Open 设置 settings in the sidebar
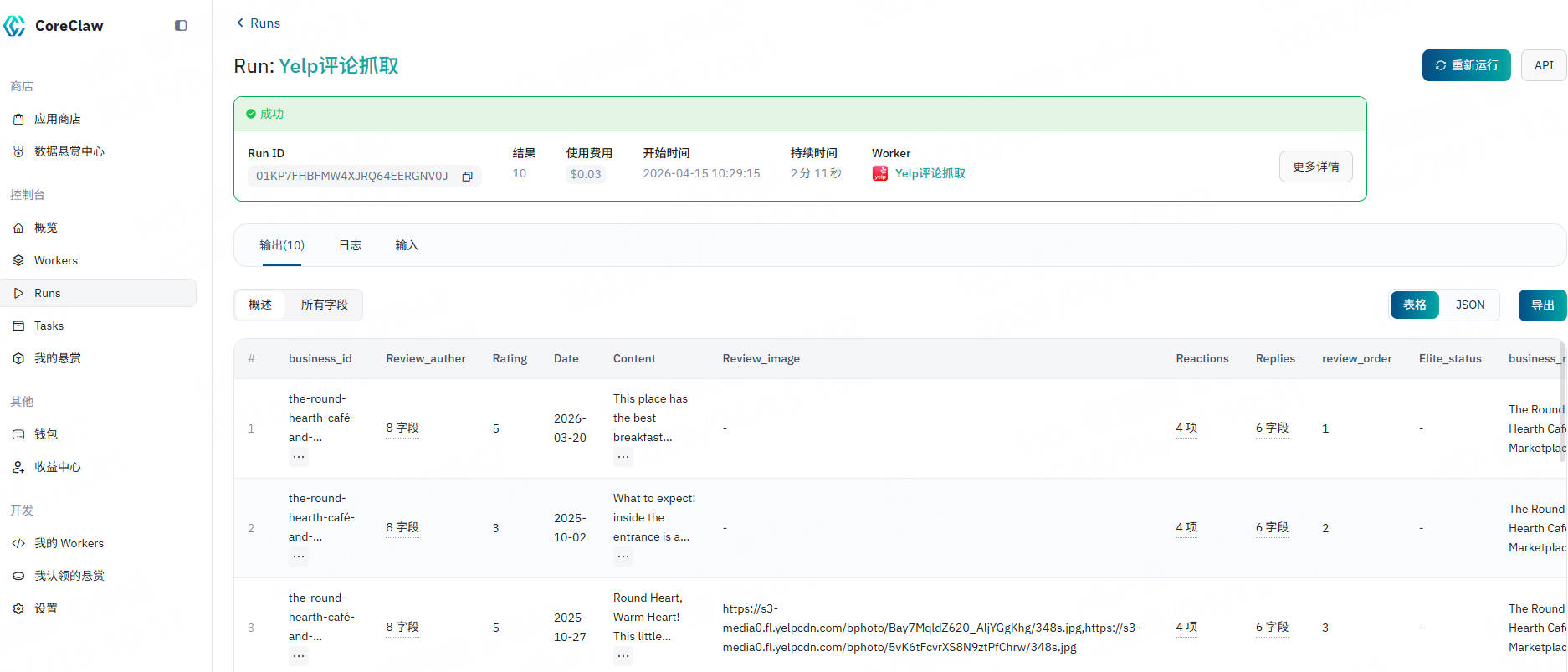Image resolution: width=1568 pixels, height=672 pixels. 45,608
